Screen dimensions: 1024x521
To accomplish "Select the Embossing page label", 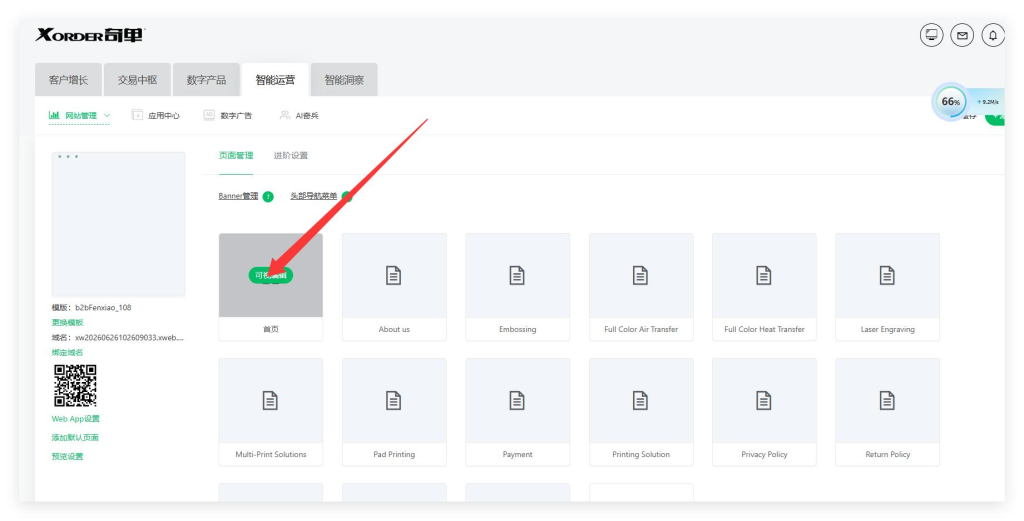I will point(517,329).
